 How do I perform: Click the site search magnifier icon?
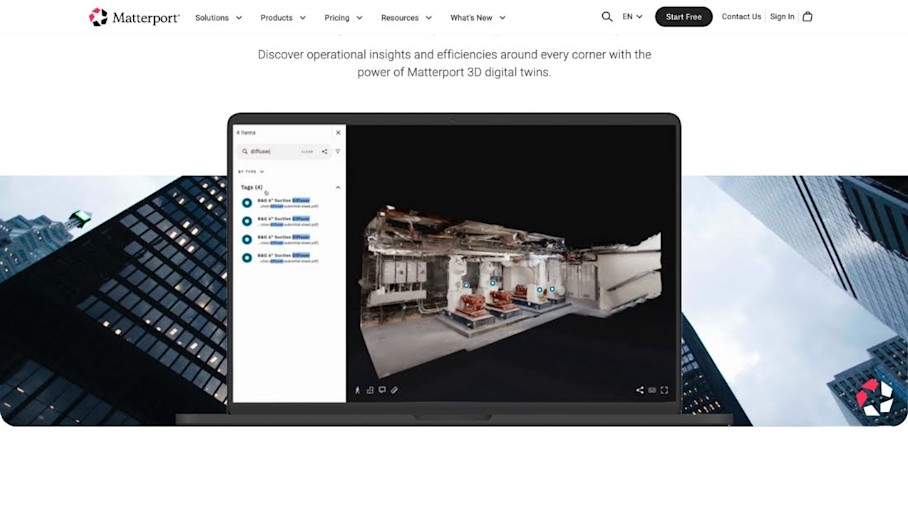pyautogui.click(x=606, y=17)
